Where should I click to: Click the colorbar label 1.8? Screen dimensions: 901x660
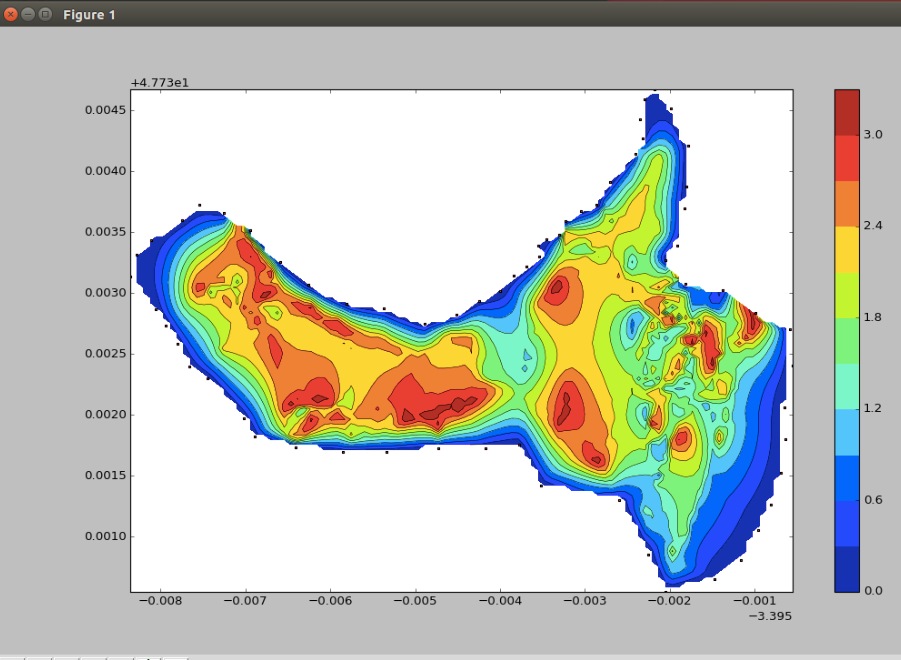coord(873,317)
